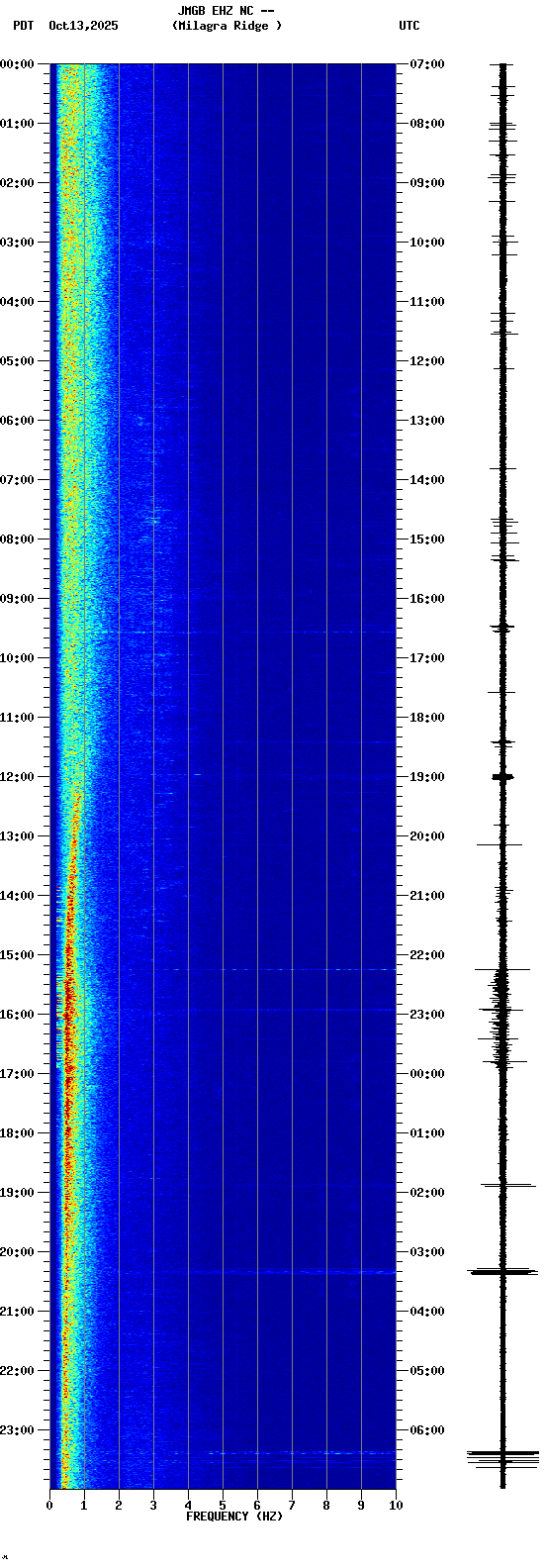Screen dimensions: 546x1568
Task: Click the 14:00 label on the UTC axis
Action: click(427, 480)
